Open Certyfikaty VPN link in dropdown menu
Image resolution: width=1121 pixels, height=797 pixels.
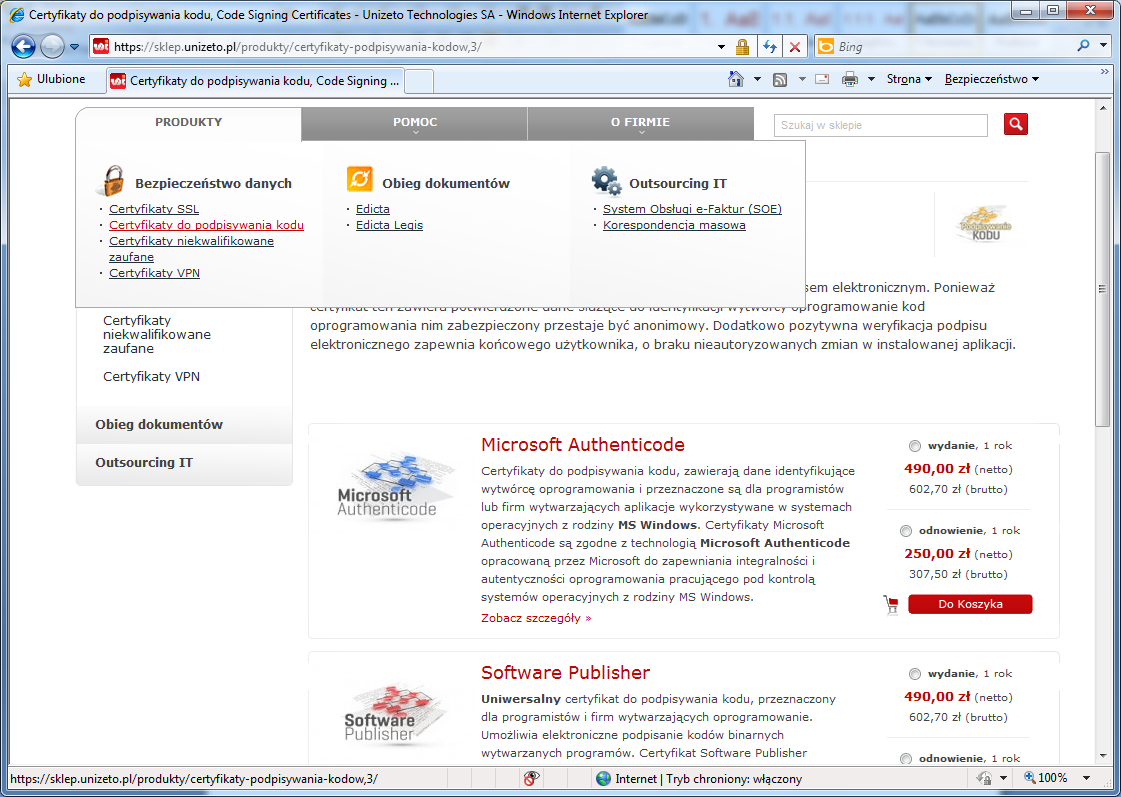point(154,273)
